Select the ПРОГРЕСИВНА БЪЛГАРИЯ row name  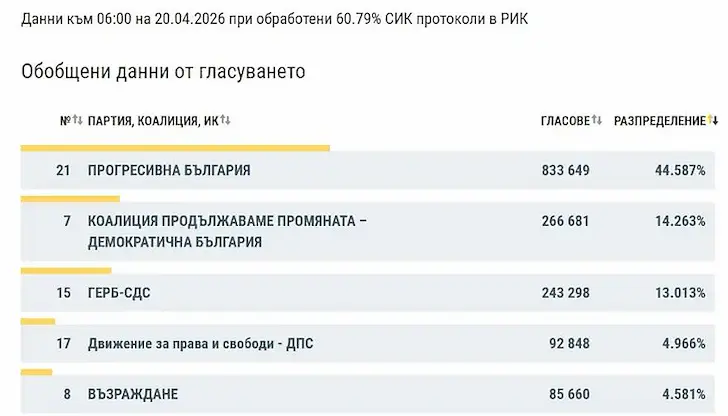169,171
